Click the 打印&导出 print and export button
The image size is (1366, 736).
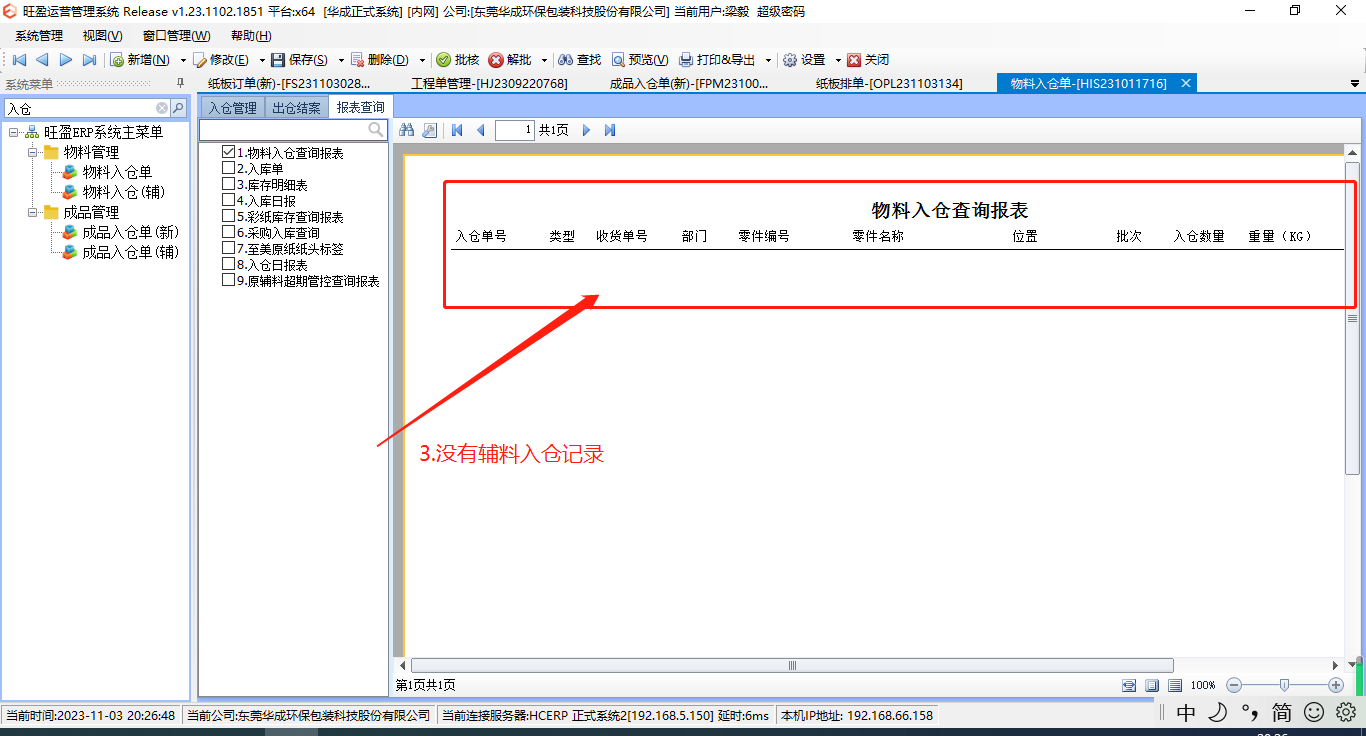717,60
